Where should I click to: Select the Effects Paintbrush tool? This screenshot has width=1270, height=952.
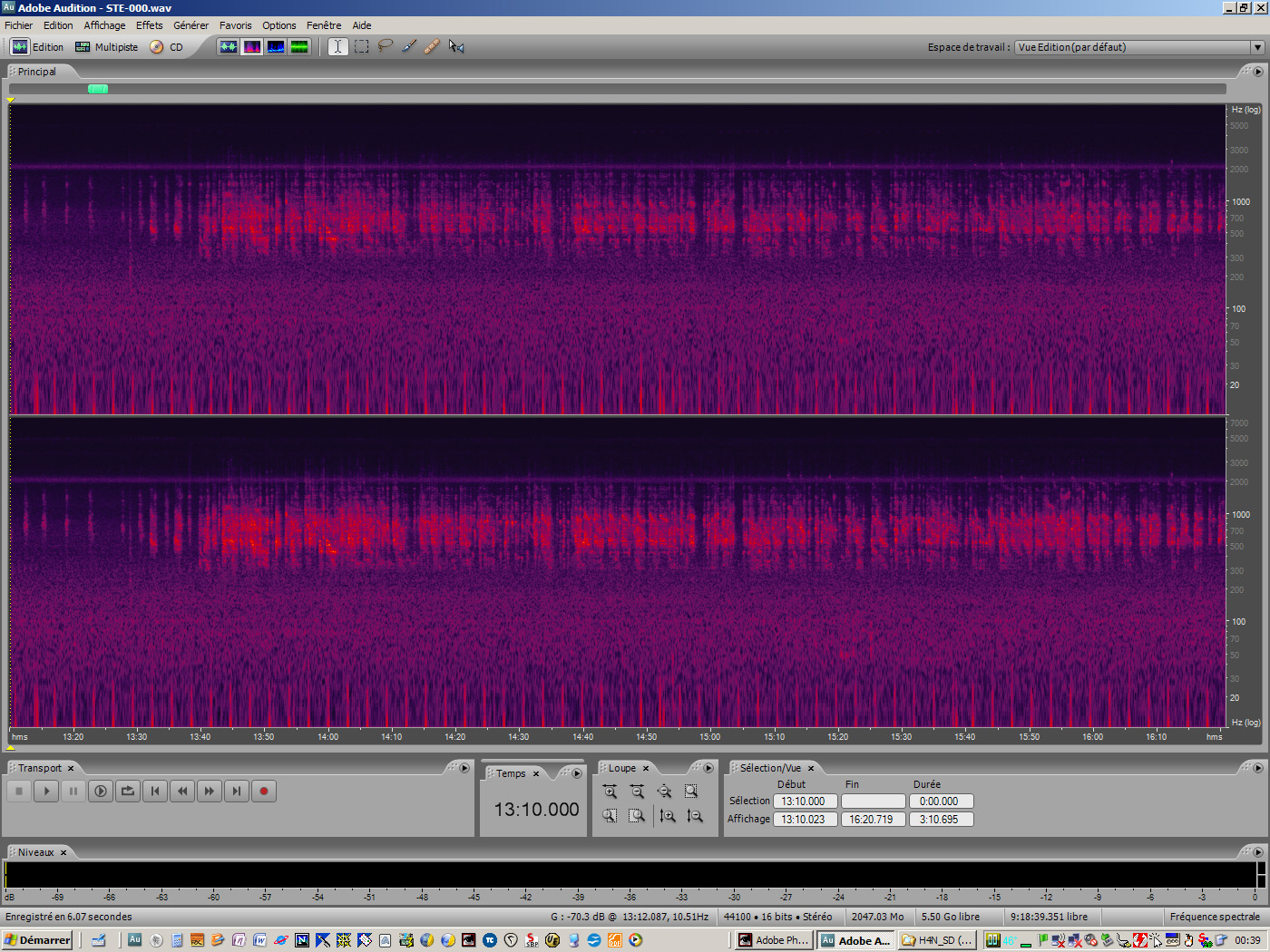click(409, 46)
